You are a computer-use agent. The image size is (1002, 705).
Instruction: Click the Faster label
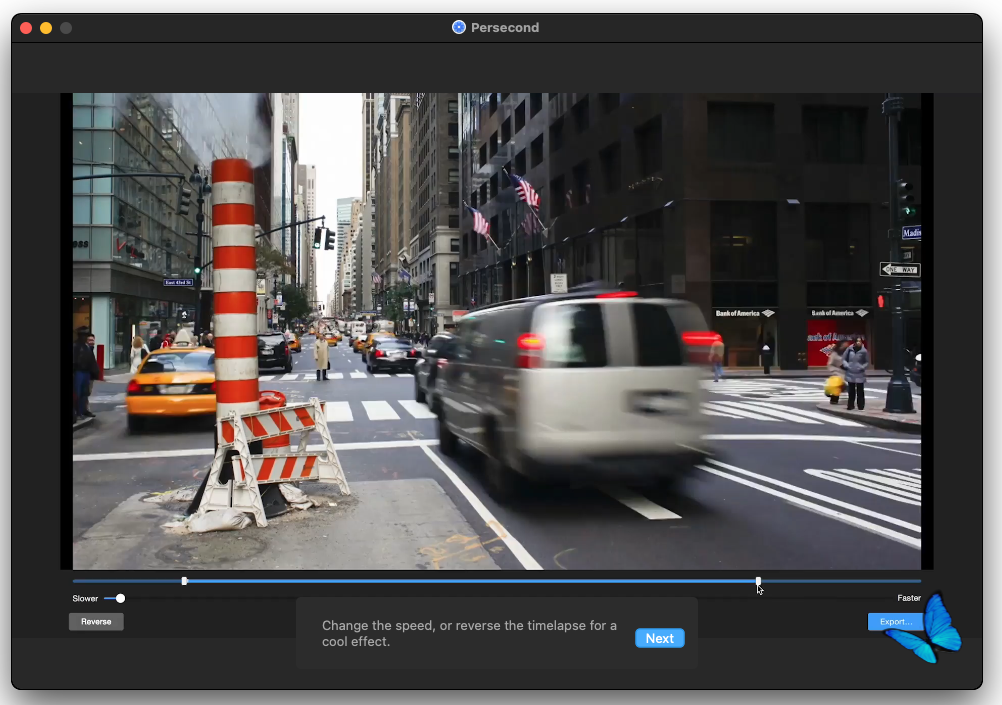click(908, 599)
